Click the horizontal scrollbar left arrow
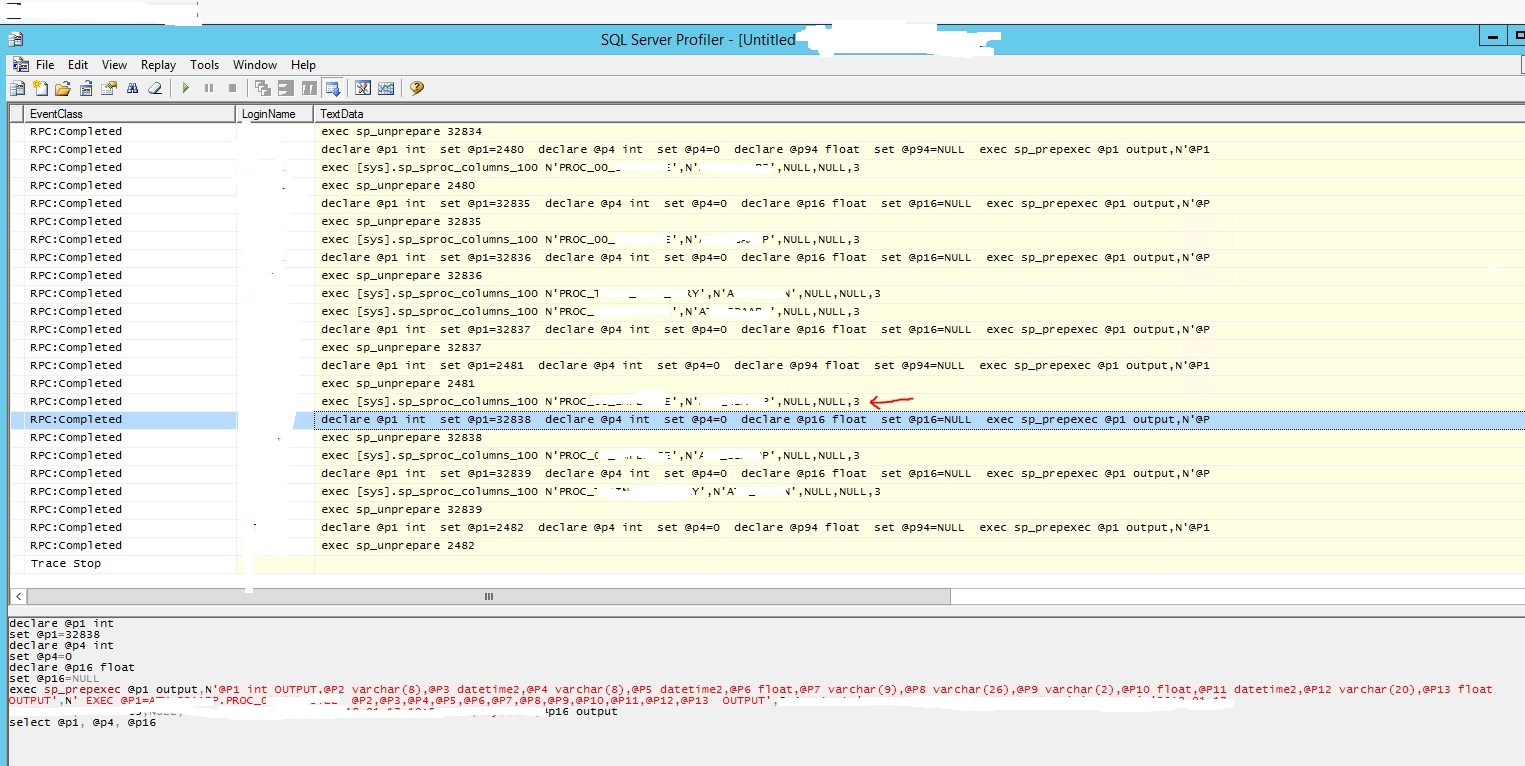 [x=18, y=595]
